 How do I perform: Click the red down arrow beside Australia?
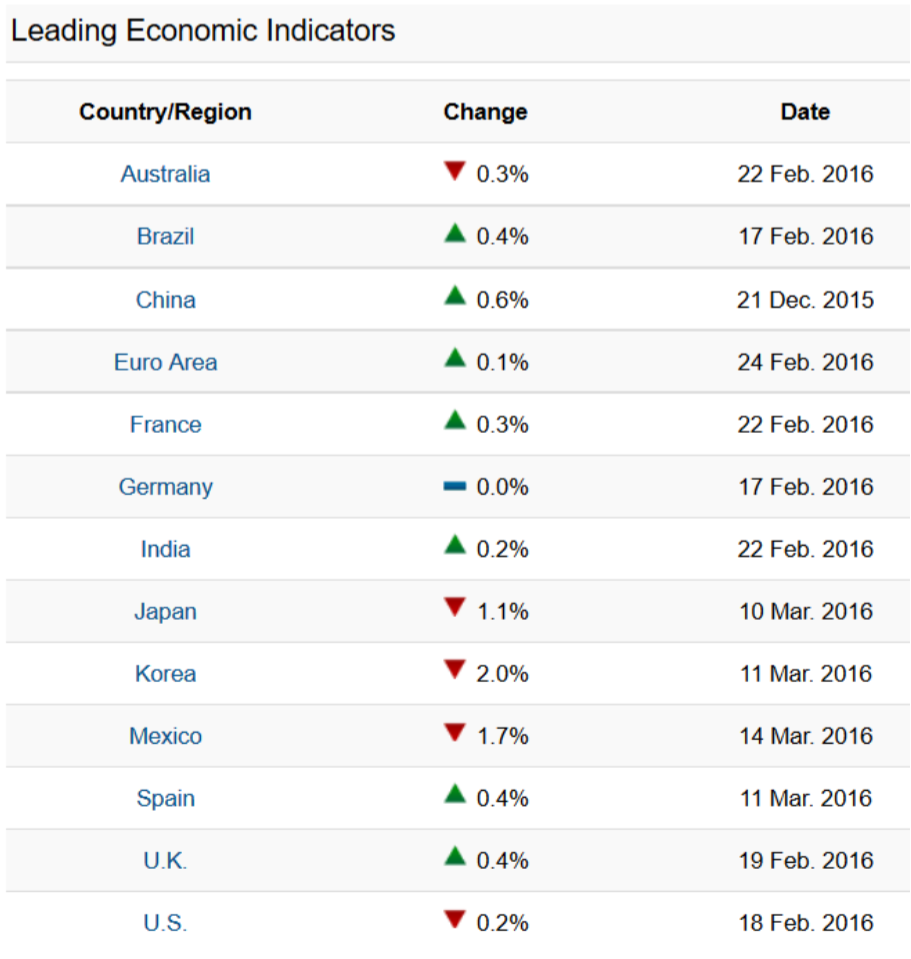(x=454, y=171)
